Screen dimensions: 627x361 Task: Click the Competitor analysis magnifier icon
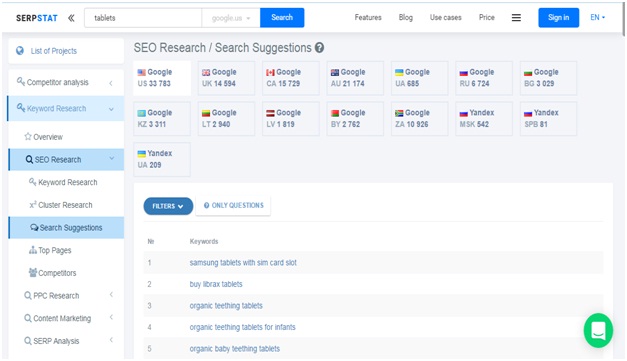pos(21,82)
